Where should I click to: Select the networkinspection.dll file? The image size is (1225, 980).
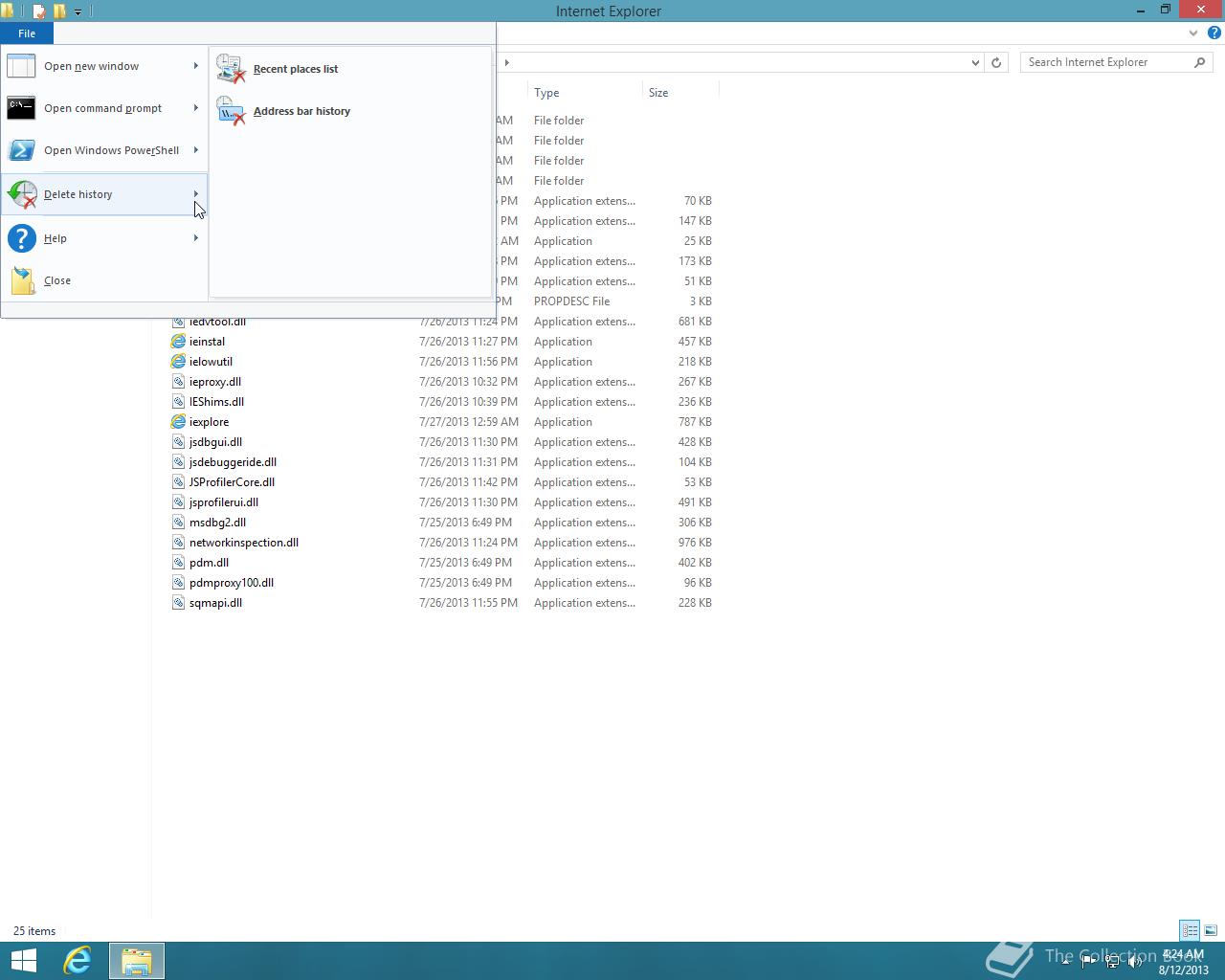click(244, 543)
